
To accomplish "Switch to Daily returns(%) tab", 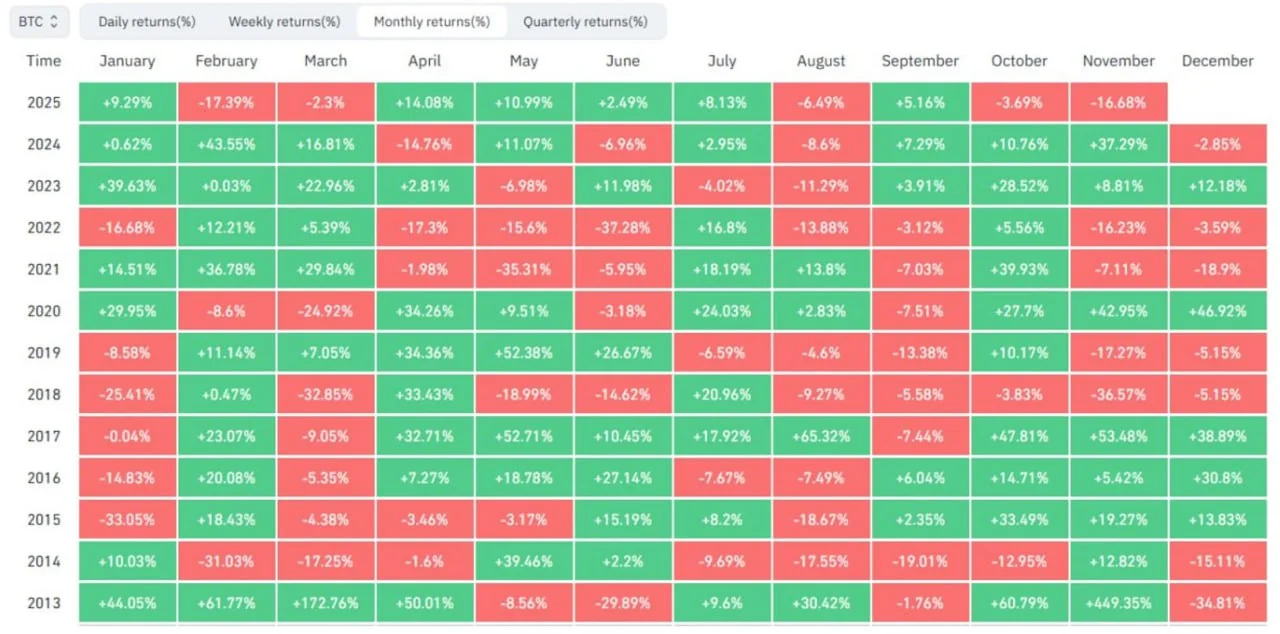I will [146, 21].
